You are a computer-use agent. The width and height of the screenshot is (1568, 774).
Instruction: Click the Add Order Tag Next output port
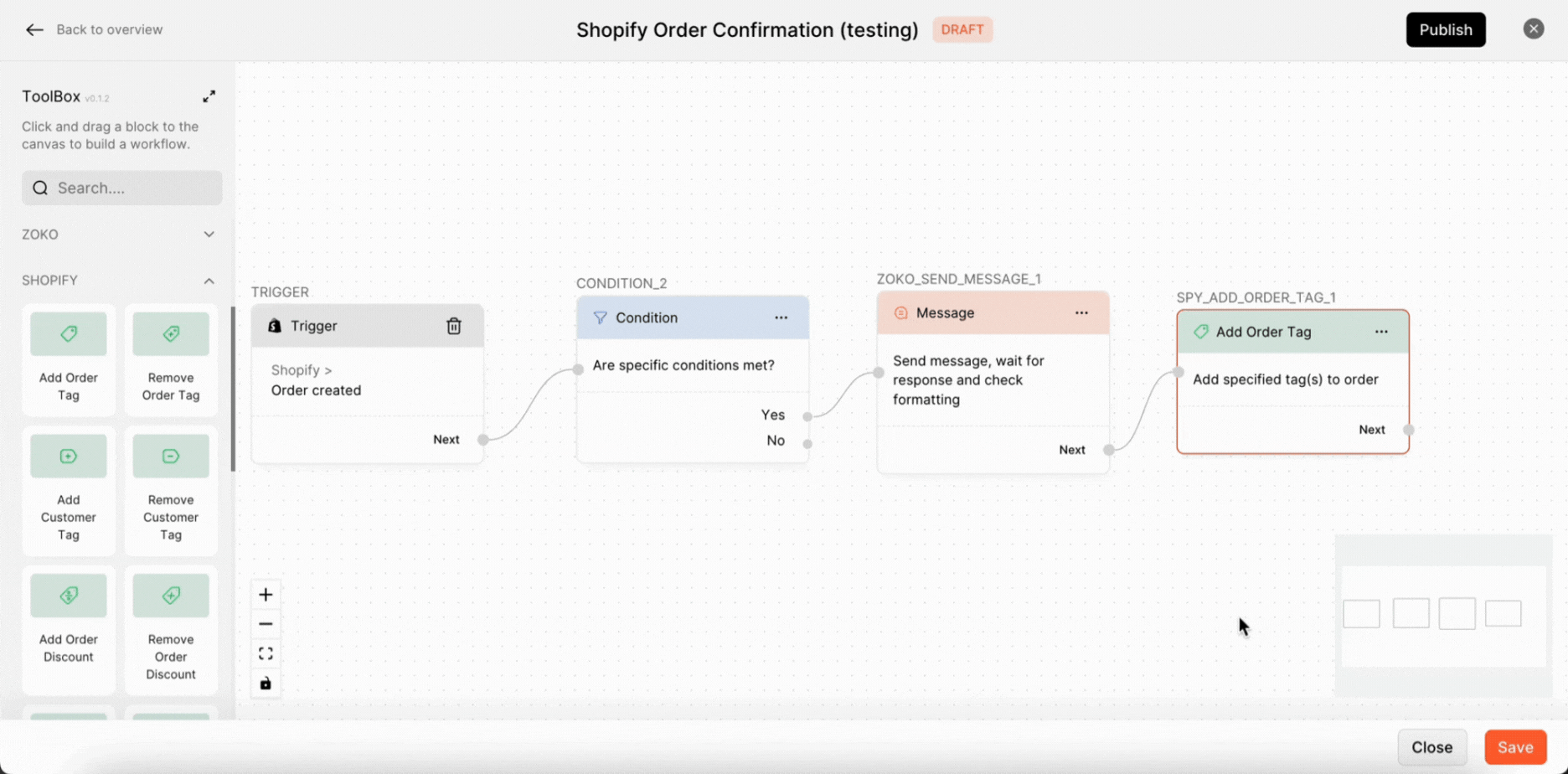pos(1409,430)
